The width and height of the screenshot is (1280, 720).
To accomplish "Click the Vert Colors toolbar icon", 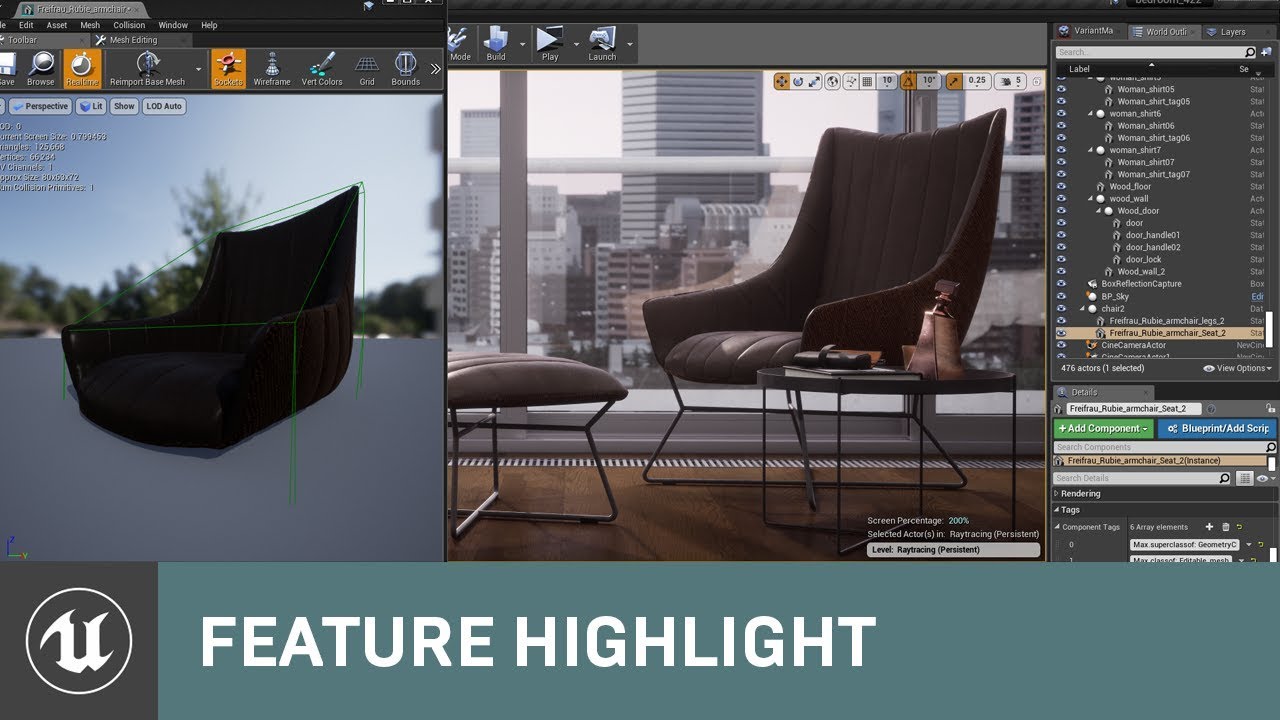I will coord(322,69).
